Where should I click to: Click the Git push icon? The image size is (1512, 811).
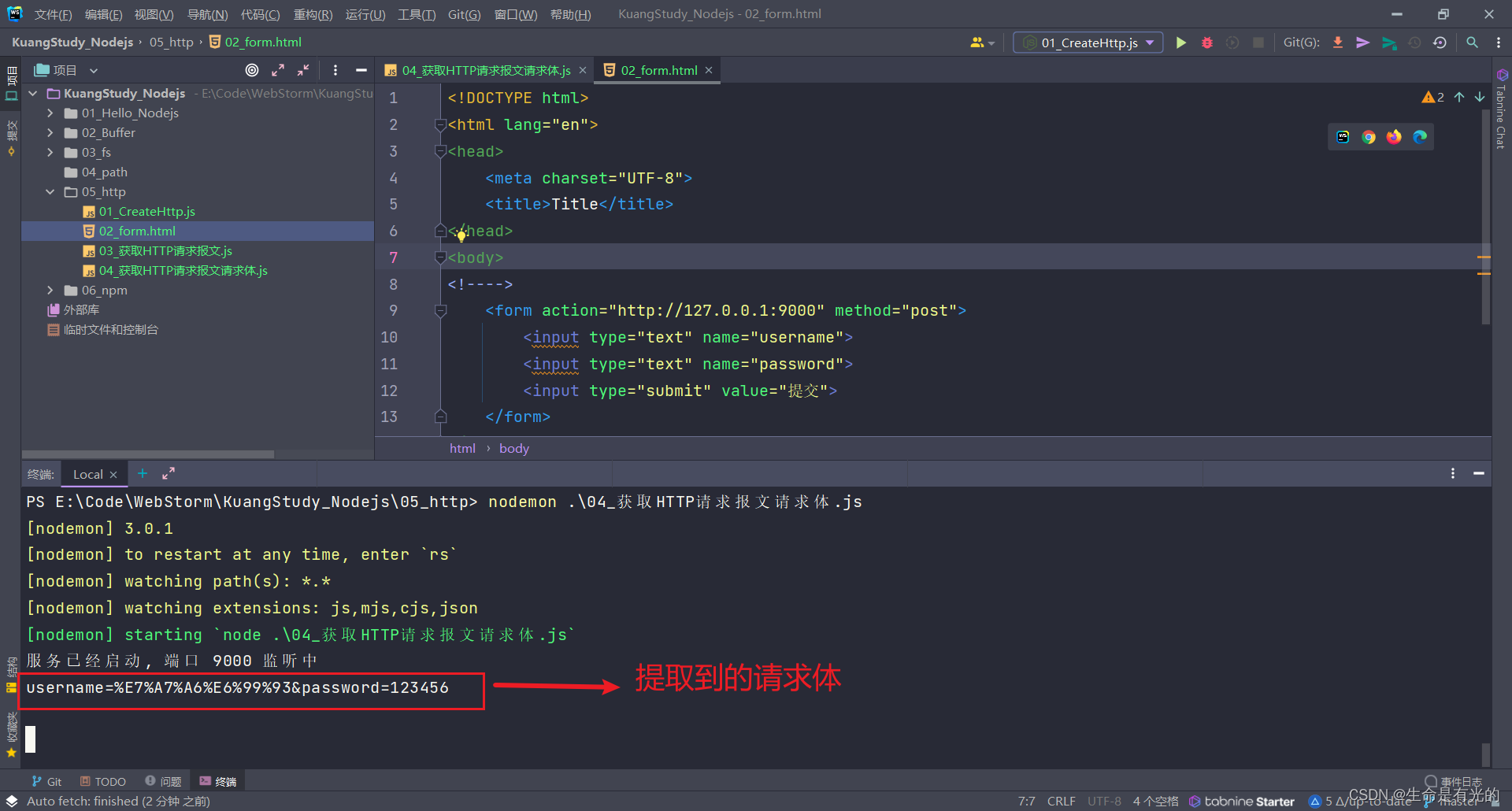(x=1389, y=43)
